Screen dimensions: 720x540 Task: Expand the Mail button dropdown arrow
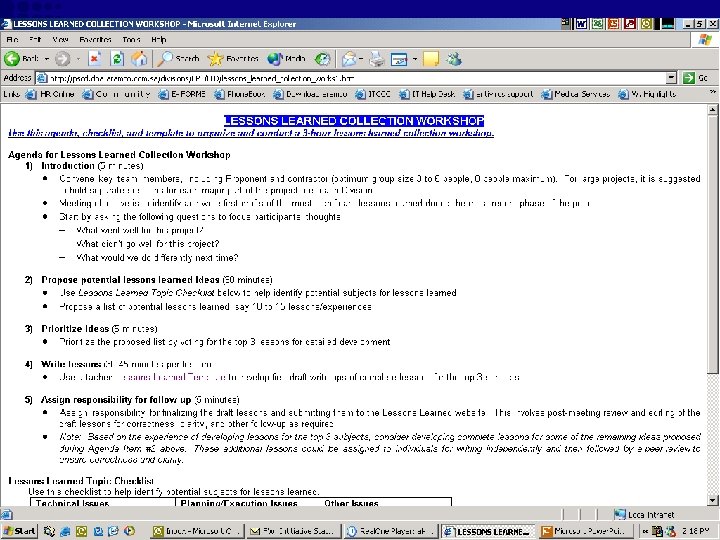pyautogui.click(x=361, y=59)
